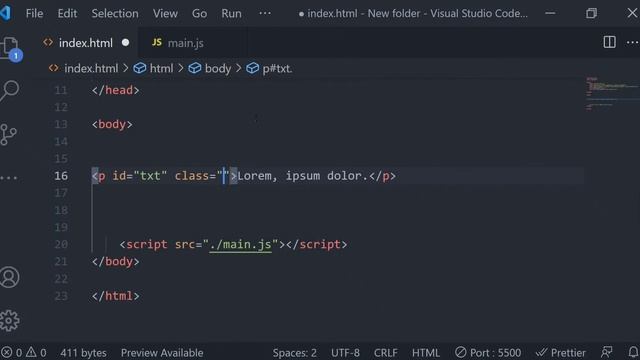Show notifications bell in status bar

633,352
